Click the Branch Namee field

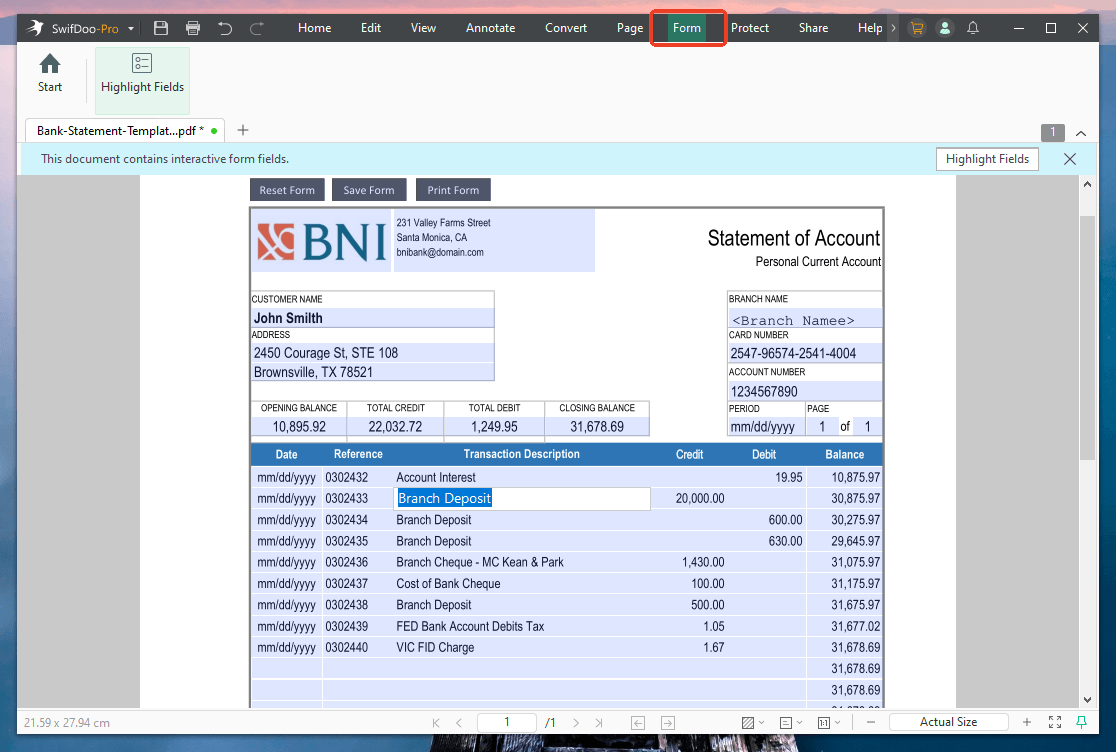[804, 318]
